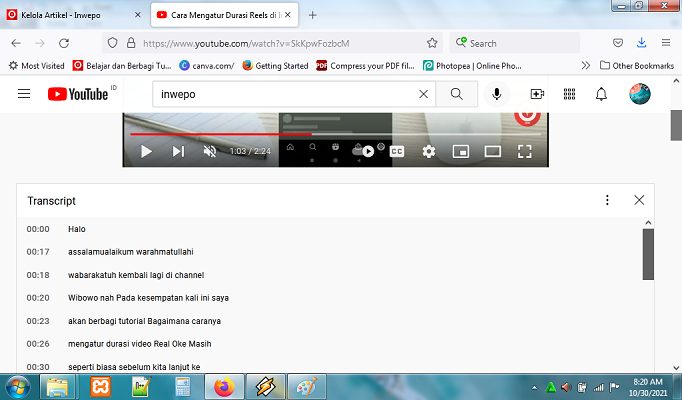Viewport: 682px width, 400px height.
Task: View site security padlock info
Action: [131, 43]
